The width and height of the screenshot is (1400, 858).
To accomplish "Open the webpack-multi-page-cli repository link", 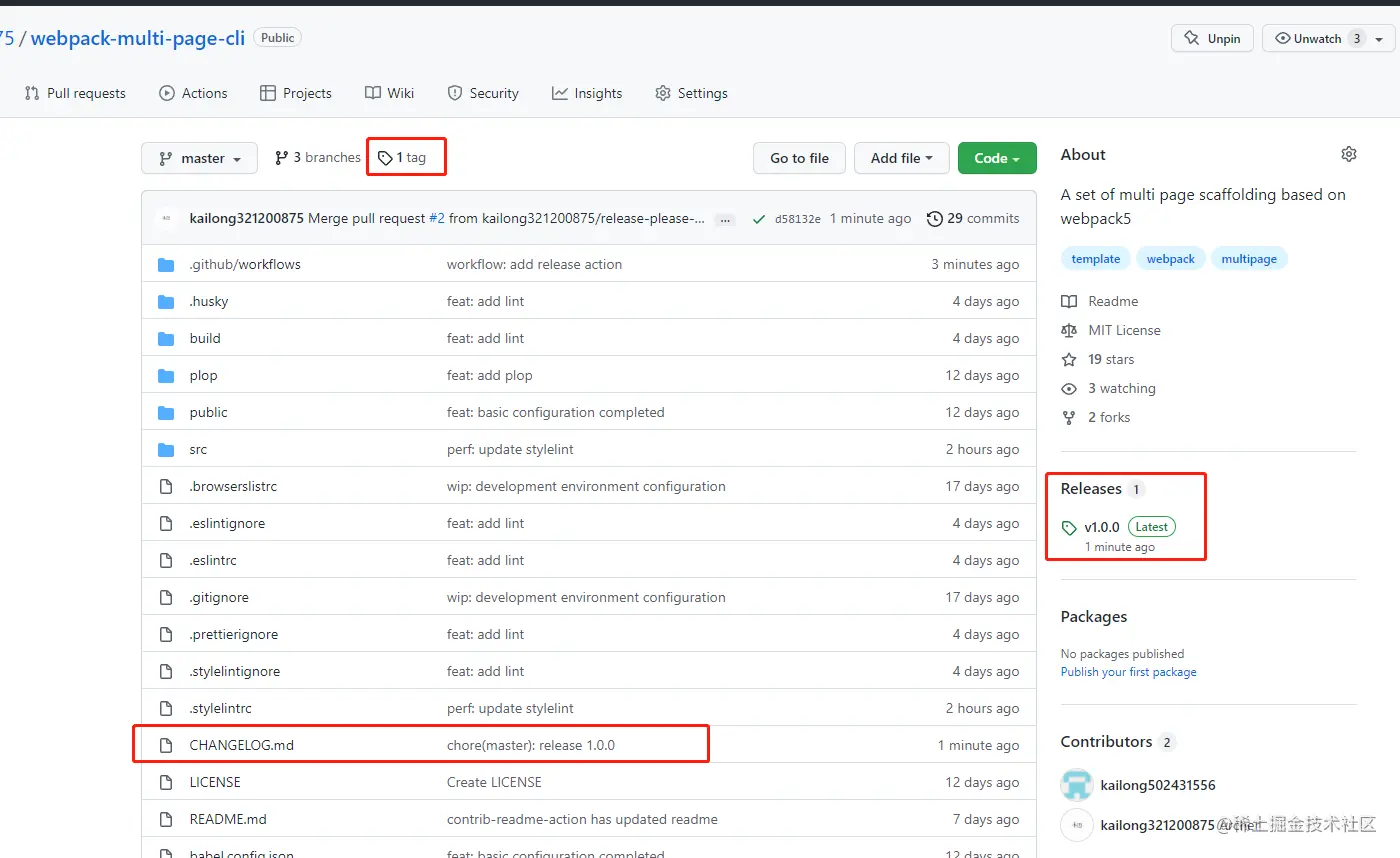I will [x=138, y=38].
